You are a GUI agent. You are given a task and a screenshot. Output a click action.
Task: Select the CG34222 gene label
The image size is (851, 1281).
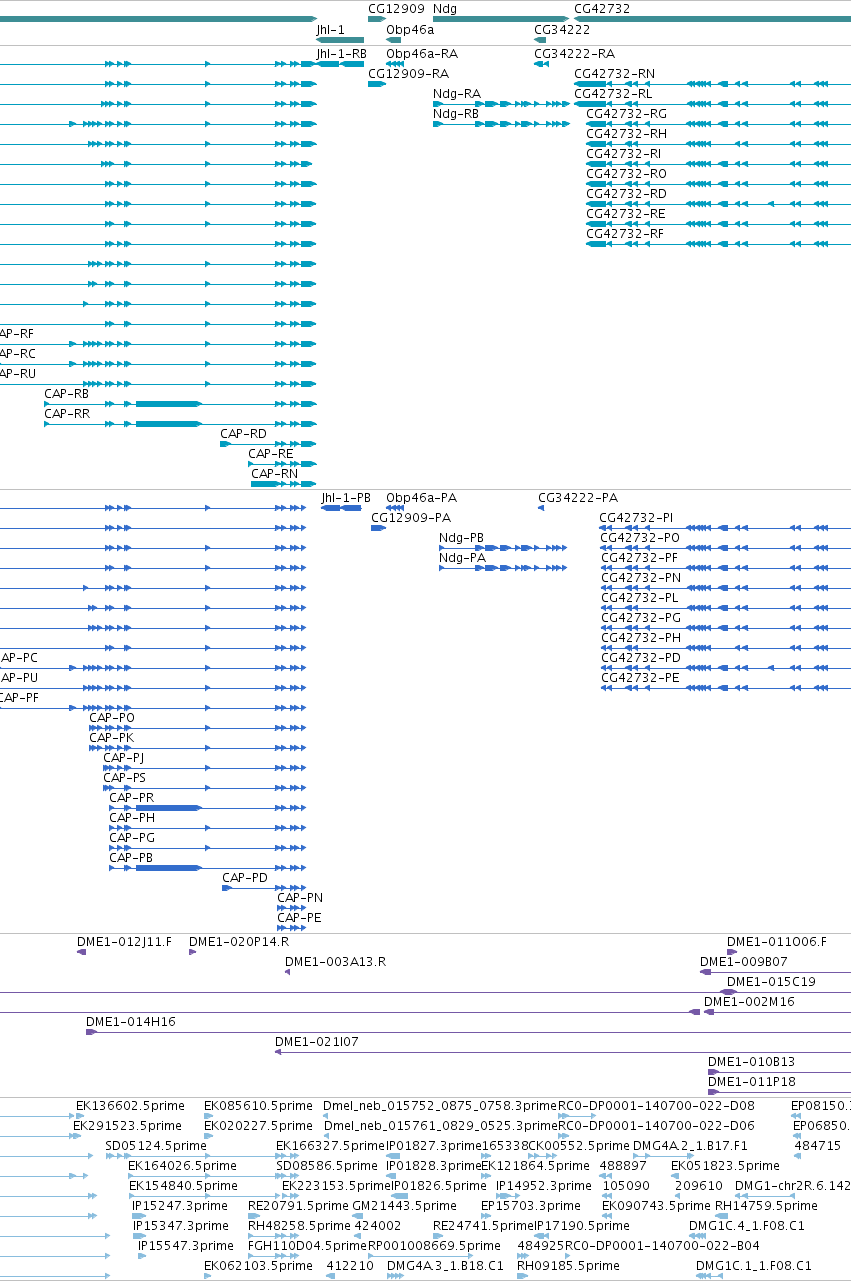tap(562, 30)
